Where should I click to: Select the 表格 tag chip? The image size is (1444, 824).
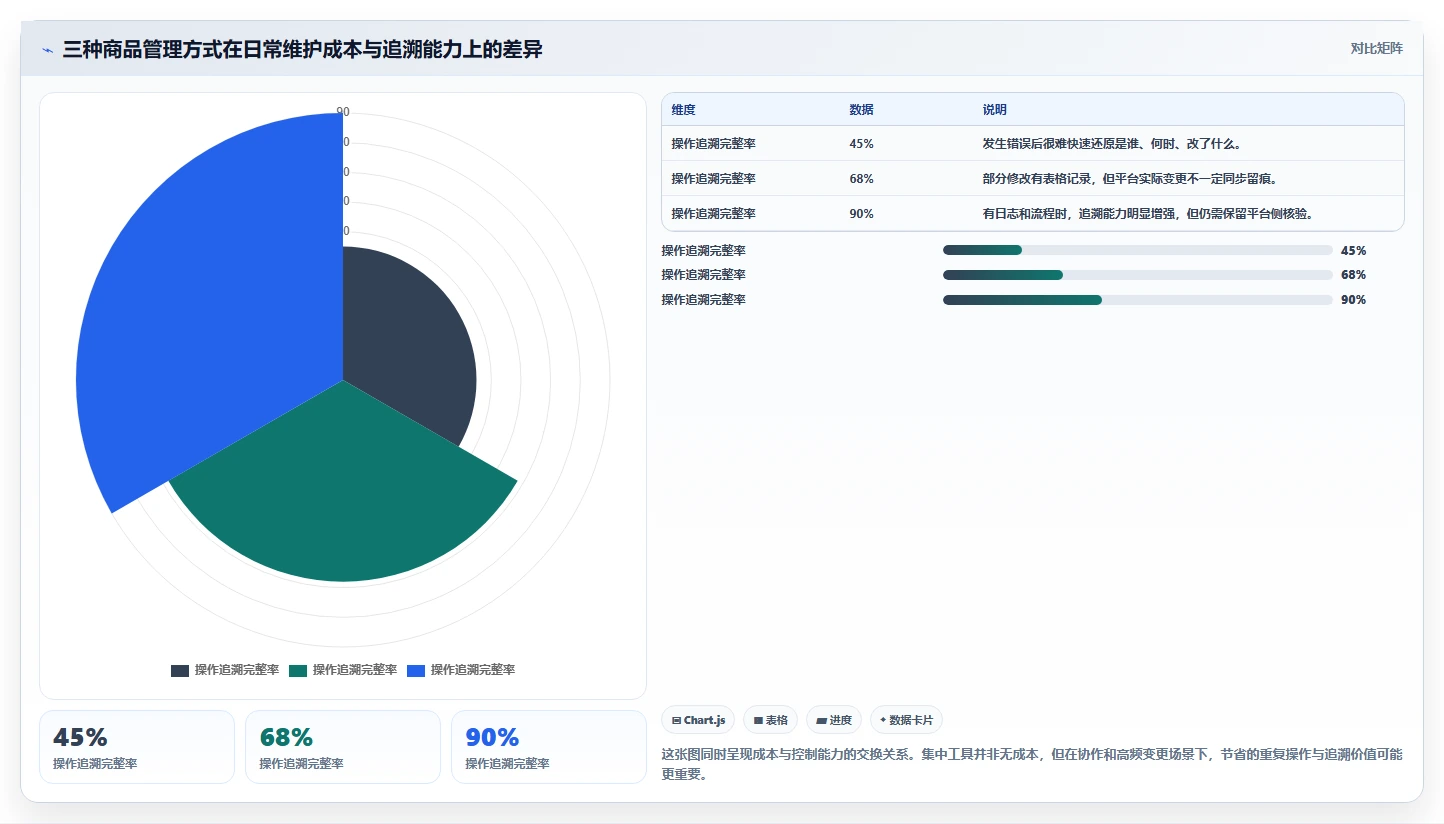pyautogui.click(x=770, y=720)
